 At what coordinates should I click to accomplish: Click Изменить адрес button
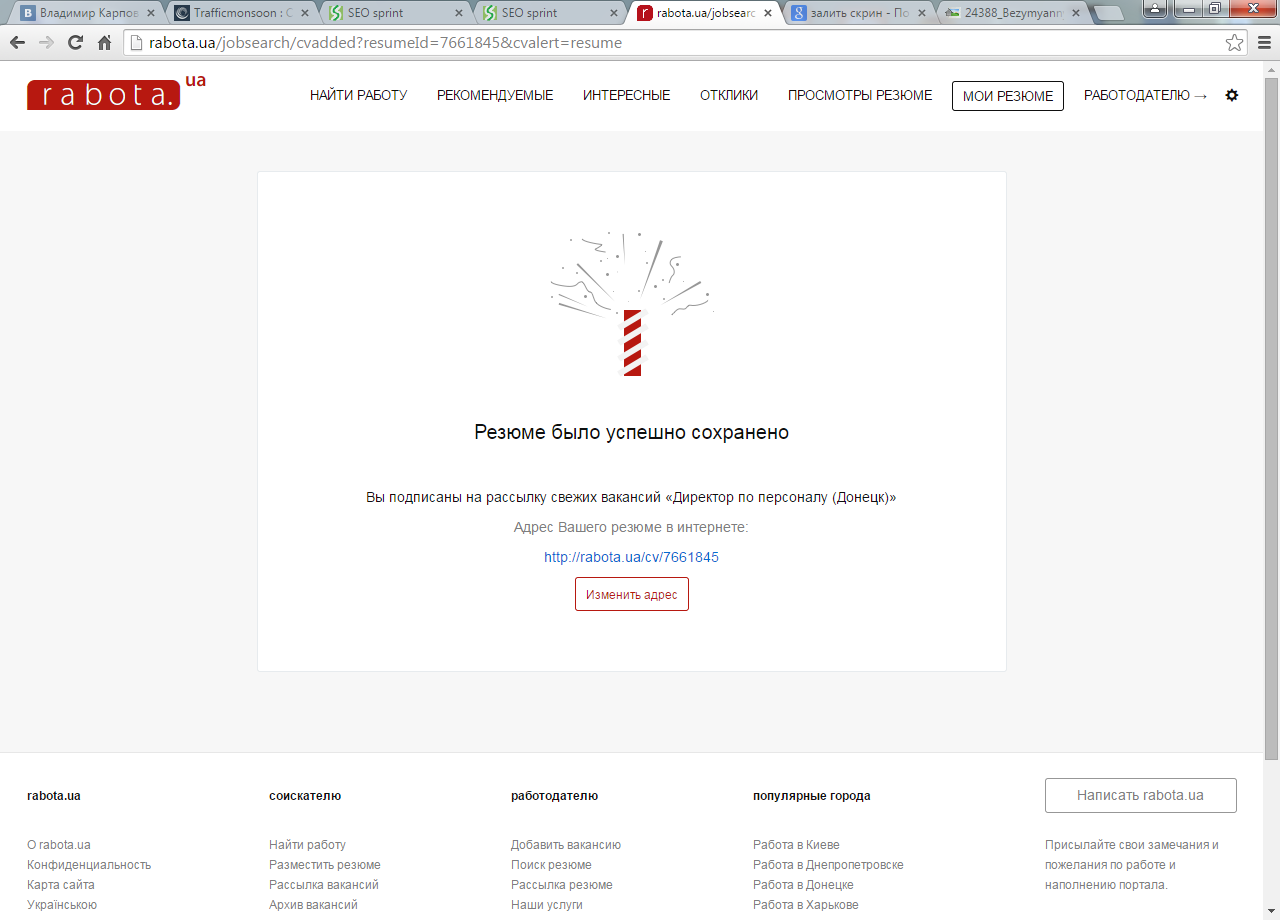[x=632, y=594]
